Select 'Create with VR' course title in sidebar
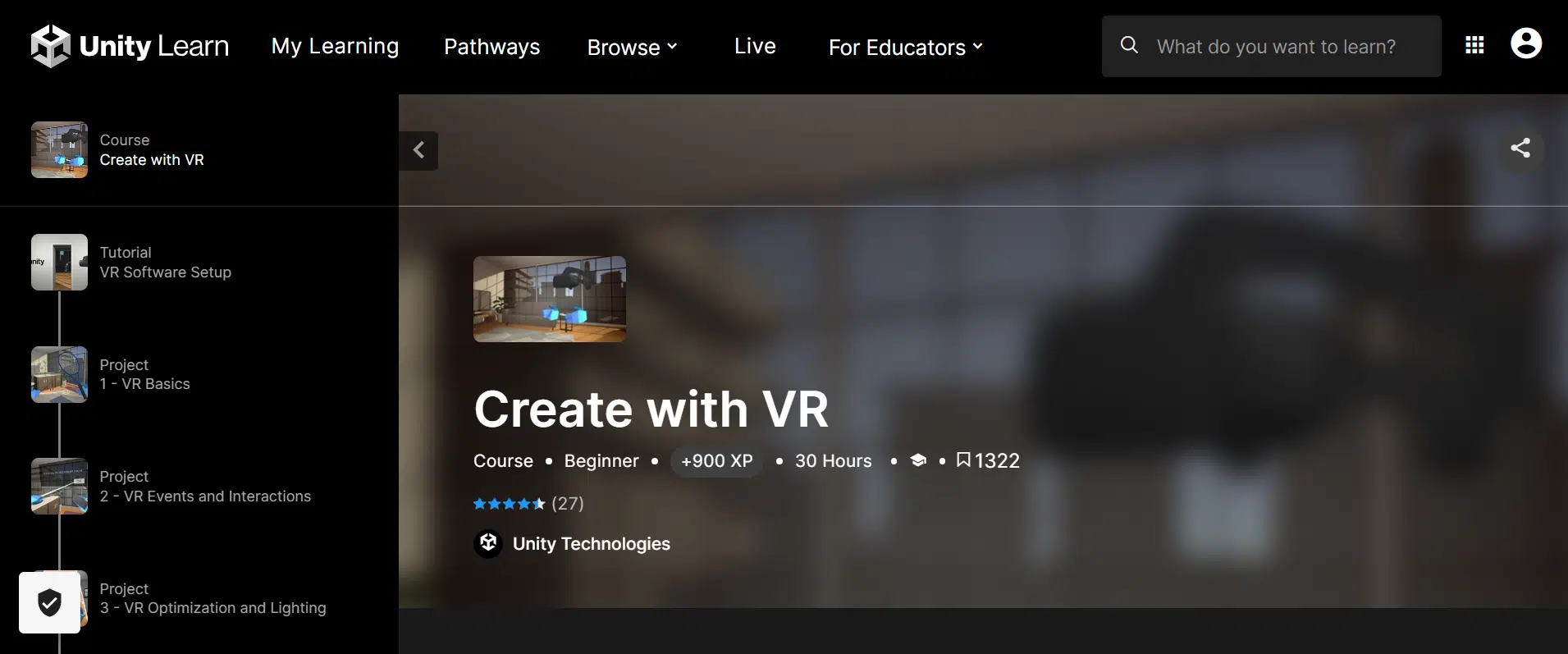Viewport: 1568px width, 654px height. (152, 160)
